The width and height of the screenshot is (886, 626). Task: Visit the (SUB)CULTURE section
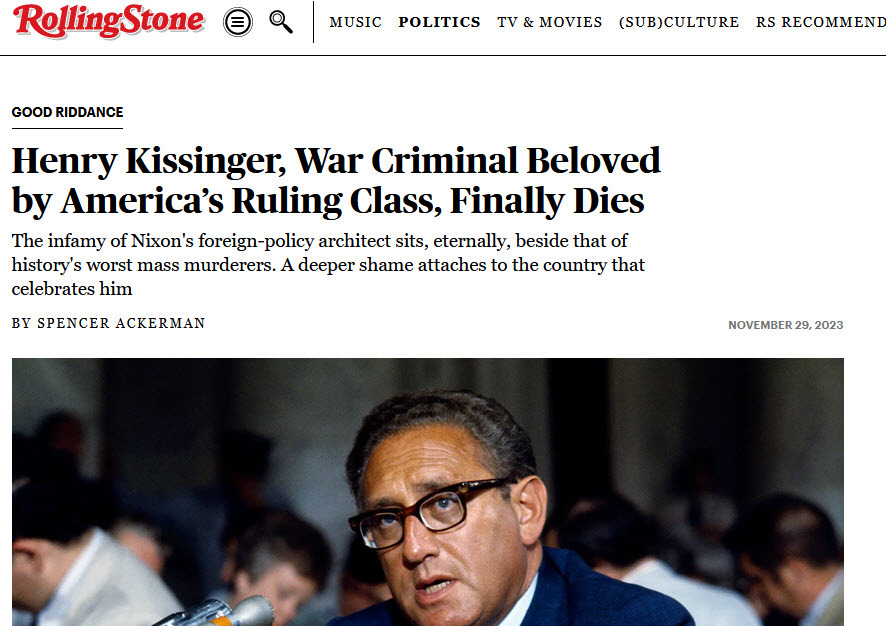click(679, 22)
